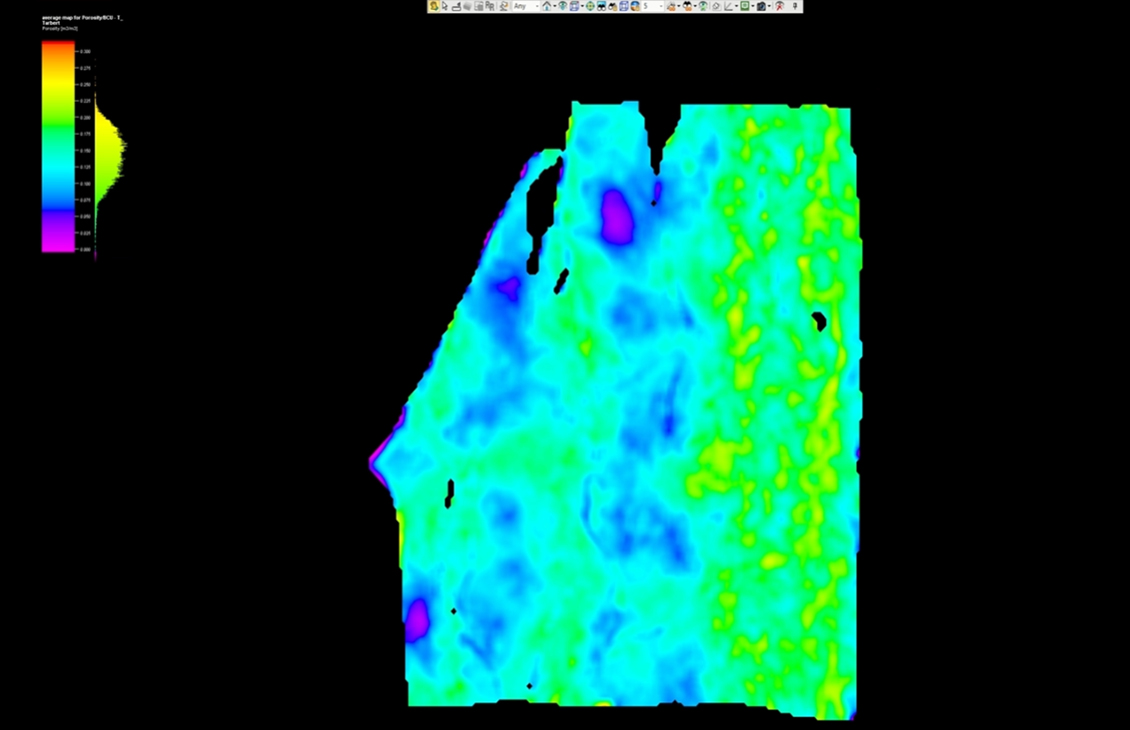1130x730 pixels.
Task: Click the green capture icon near toolbar right
Action: pyautogui.click(x=745, y=6)
